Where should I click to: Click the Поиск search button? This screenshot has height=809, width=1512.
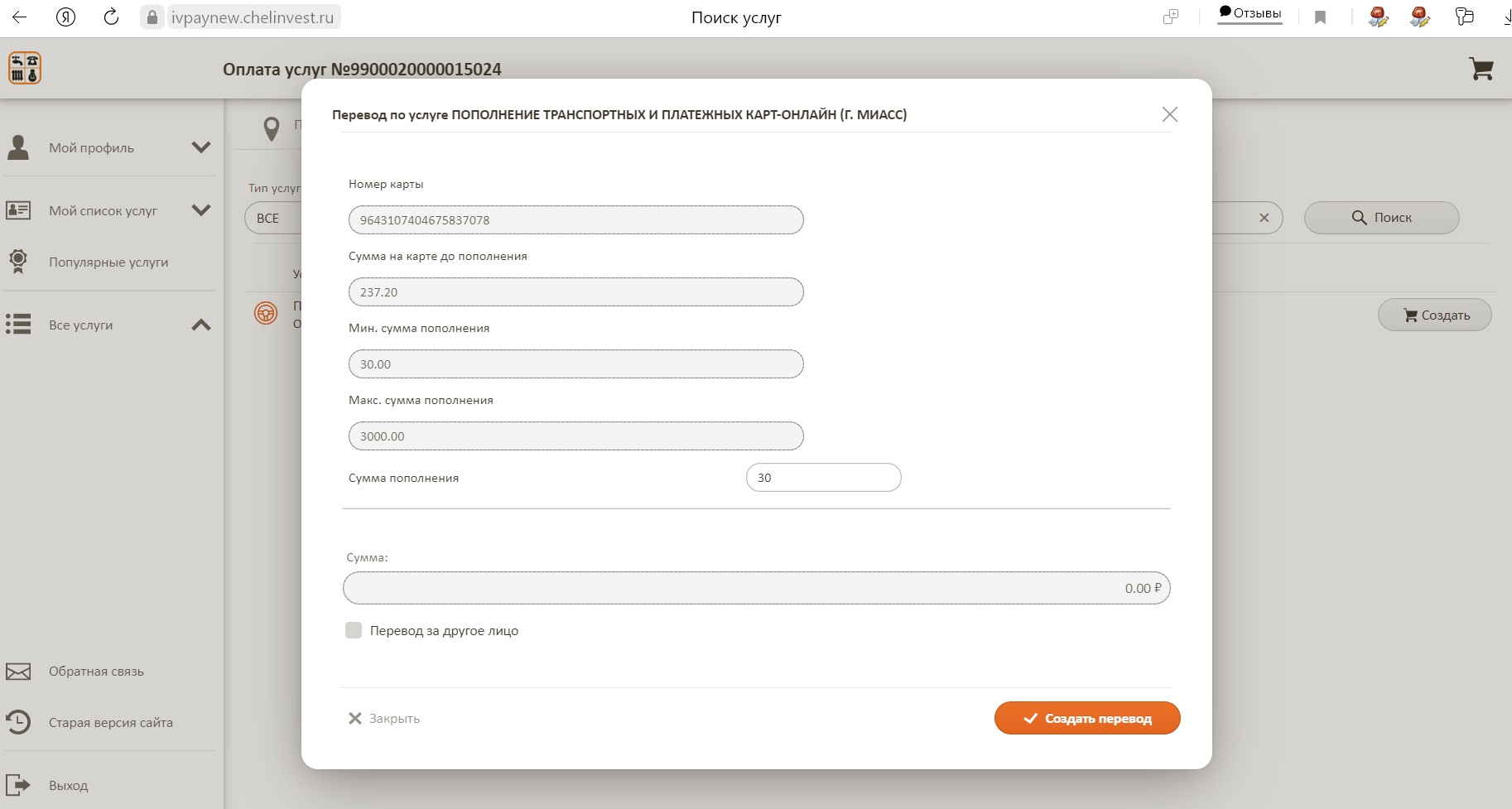pos(1381,218)
